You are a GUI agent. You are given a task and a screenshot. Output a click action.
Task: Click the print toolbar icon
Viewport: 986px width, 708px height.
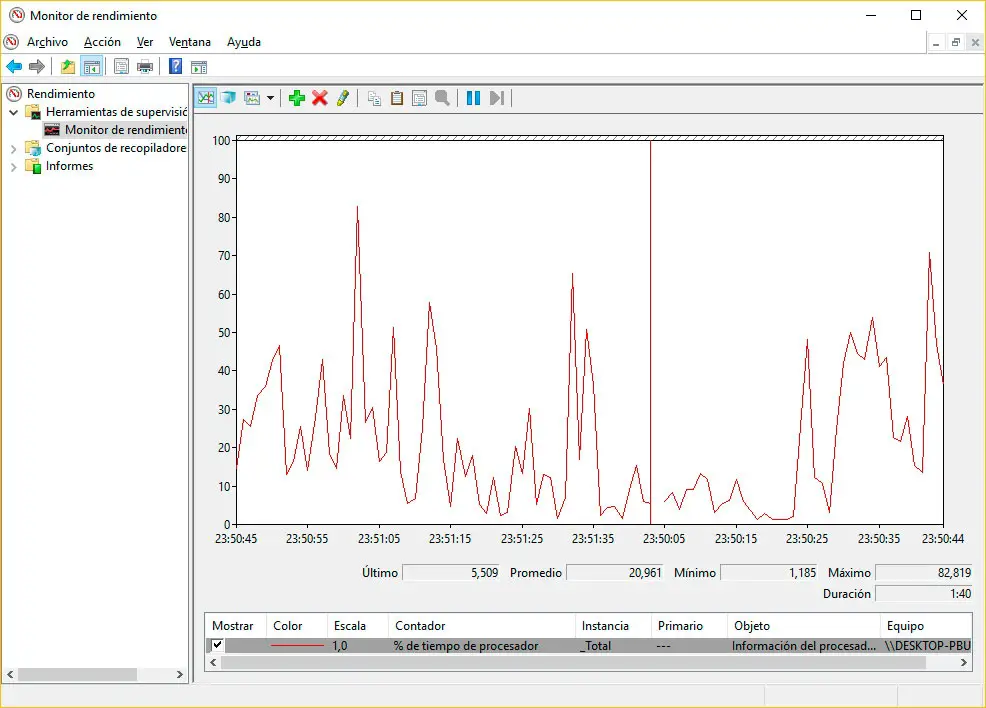coord(145,67)
